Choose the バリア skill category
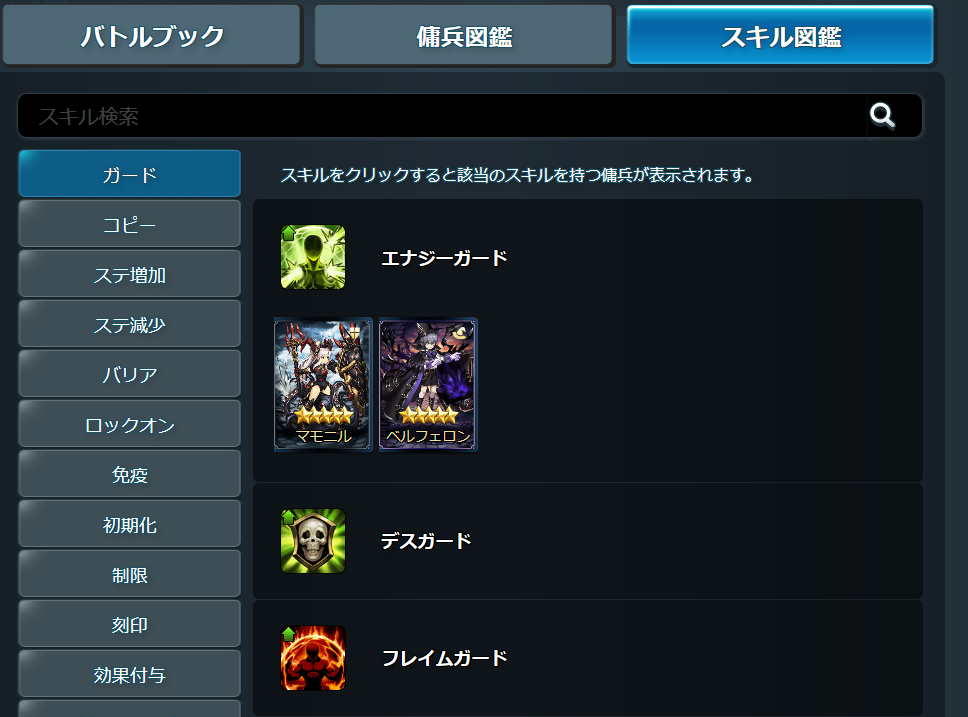Image resolution: width=968 pixels, height=717 pixels. pyautogui.click(x=130, y=374)
